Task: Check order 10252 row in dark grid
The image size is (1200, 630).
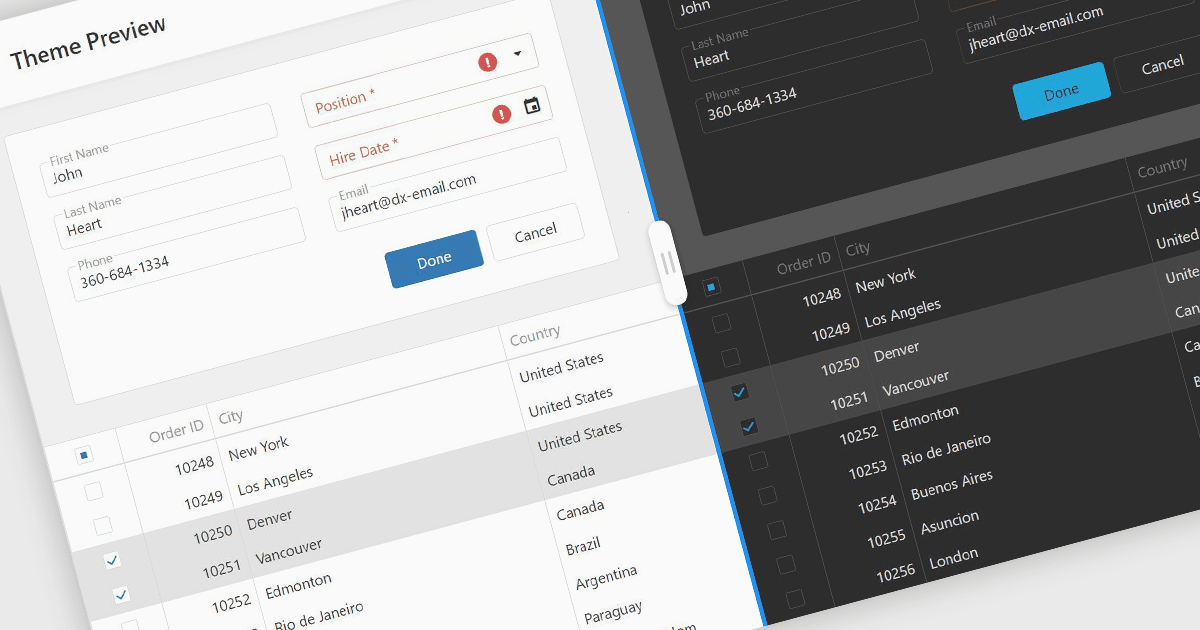Action: click(x=758, y=461)
